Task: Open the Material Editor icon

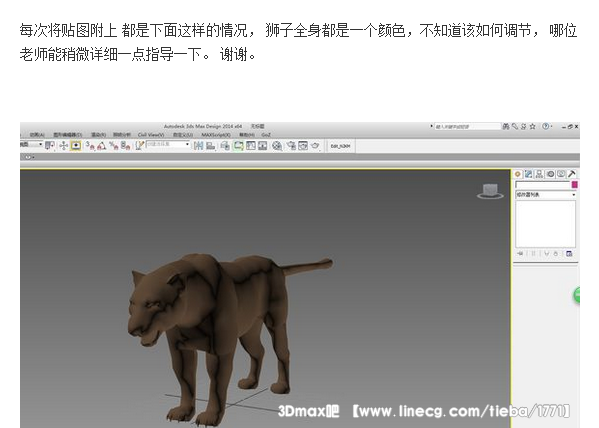Action: [x=277, y=146]
